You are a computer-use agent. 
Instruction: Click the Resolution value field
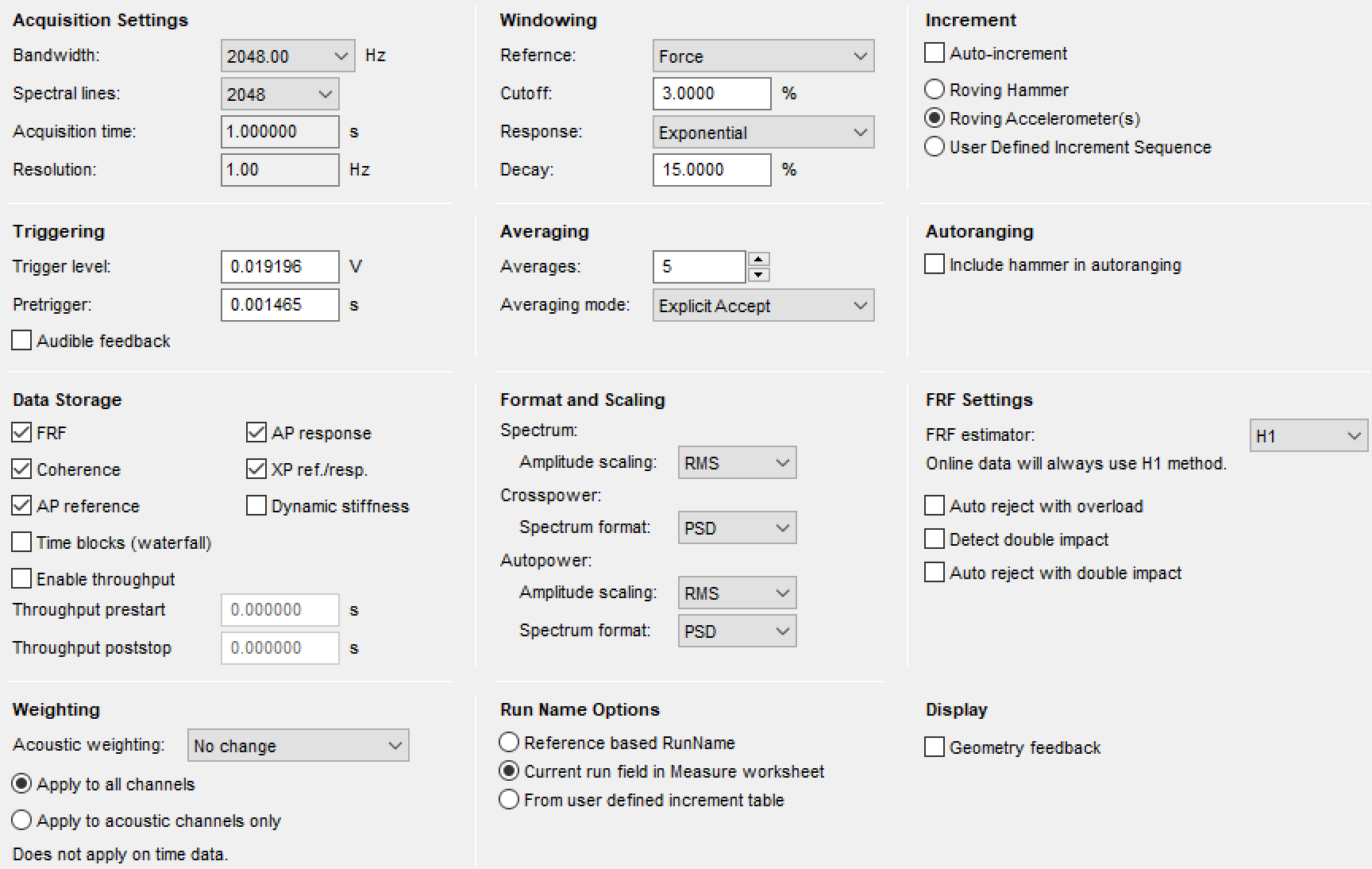[x=279, y=170]
